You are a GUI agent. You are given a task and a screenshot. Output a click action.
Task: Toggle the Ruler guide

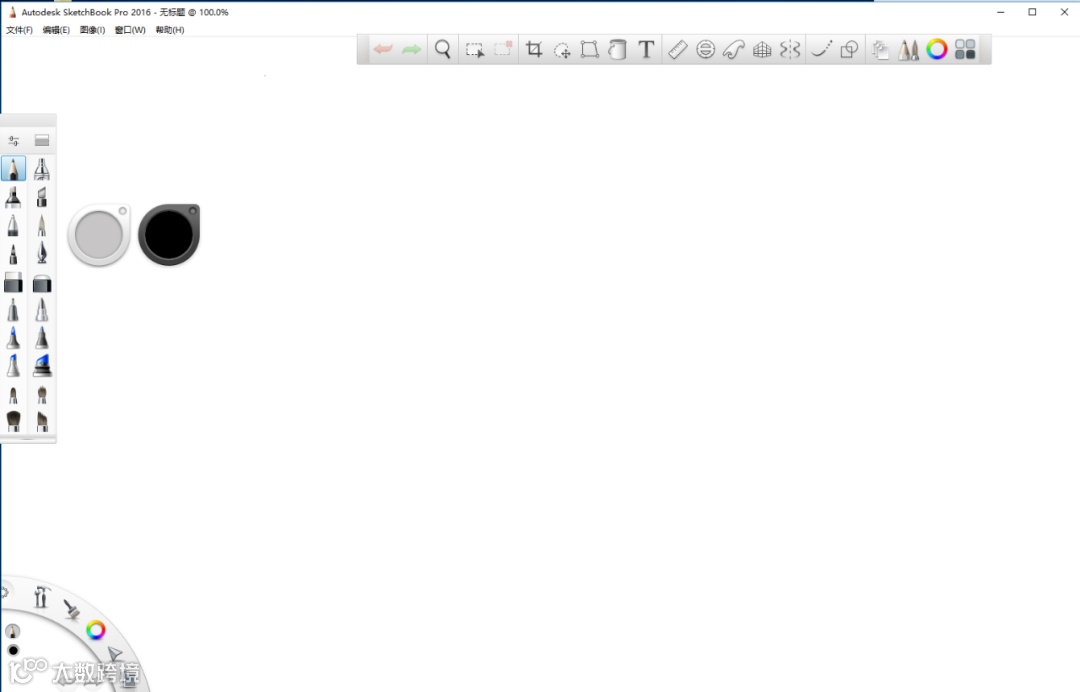pyautogui.click(x=678, y=49)
